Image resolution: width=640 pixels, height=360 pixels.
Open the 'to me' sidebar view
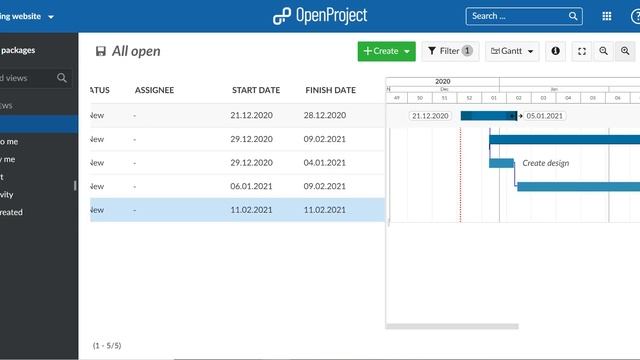(x=9, y=142)
